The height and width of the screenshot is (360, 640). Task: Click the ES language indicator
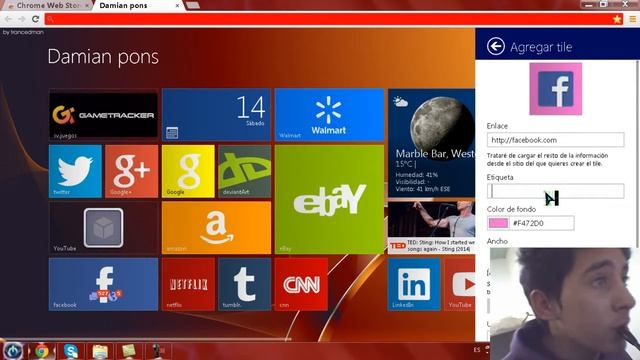(477, 350)
